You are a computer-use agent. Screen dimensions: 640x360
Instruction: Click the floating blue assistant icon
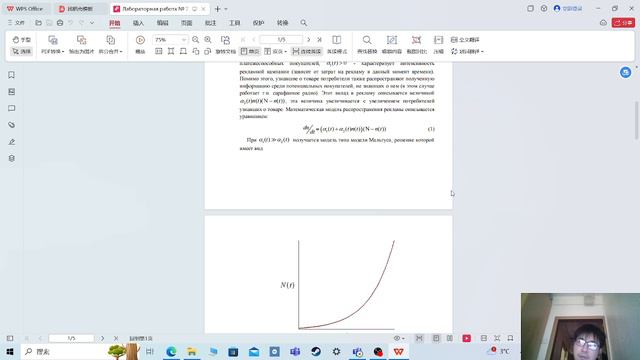(625, 73)
